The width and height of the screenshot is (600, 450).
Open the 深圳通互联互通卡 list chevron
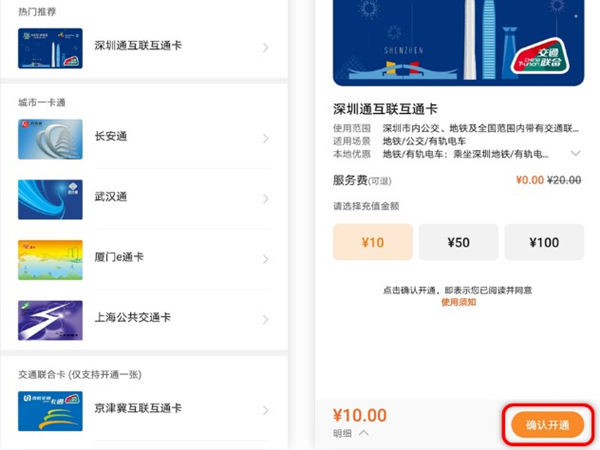(265, 48)
